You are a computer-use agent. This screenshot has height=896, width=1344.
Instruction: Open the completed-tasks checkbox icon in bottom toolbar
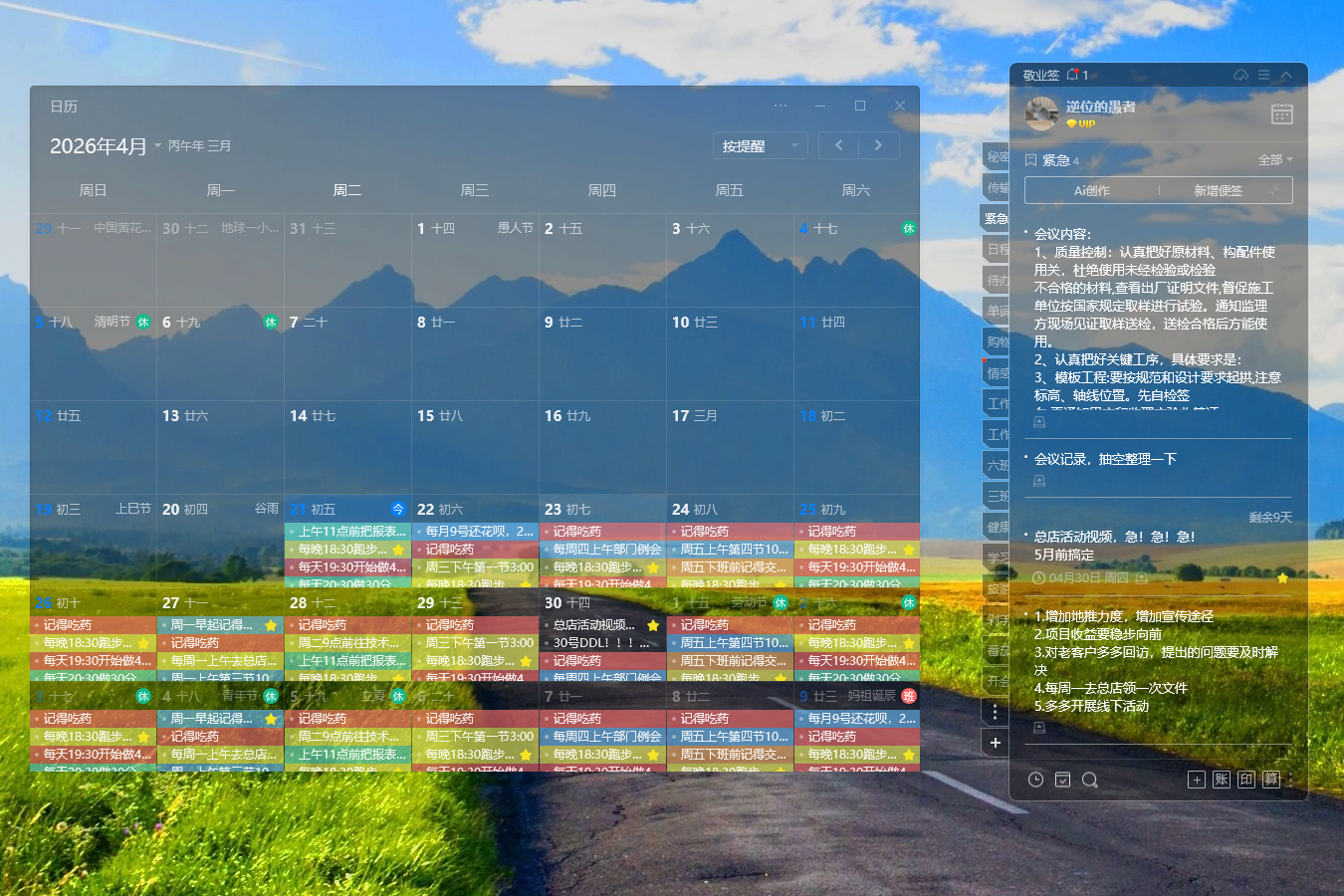click(1062, 780)
